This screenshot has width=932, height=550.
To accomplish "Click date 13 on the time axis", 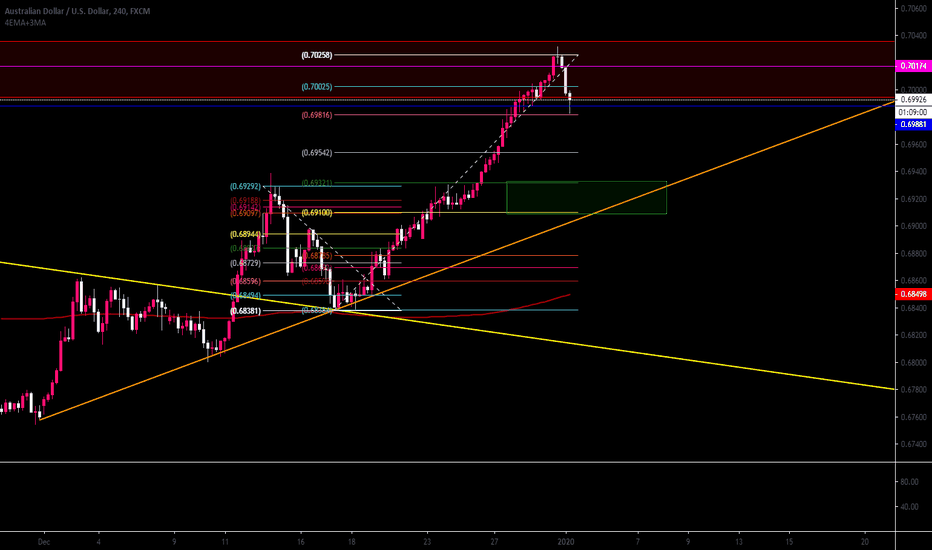I will (x=739, y=542).
